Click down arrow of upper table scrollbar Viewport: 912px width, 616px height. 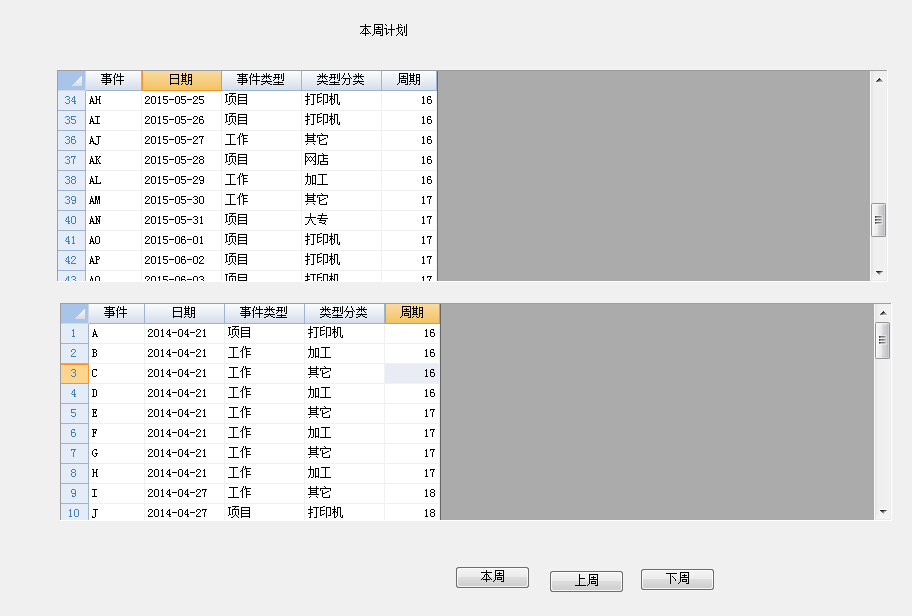(x=879, y=273)
